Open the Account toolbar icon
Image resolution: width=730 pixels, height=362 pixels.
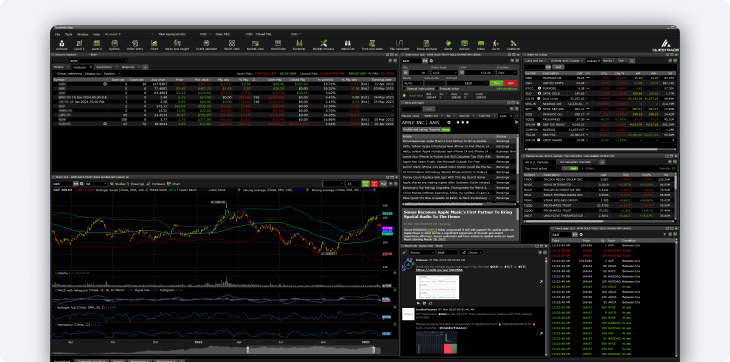[61, 45]
